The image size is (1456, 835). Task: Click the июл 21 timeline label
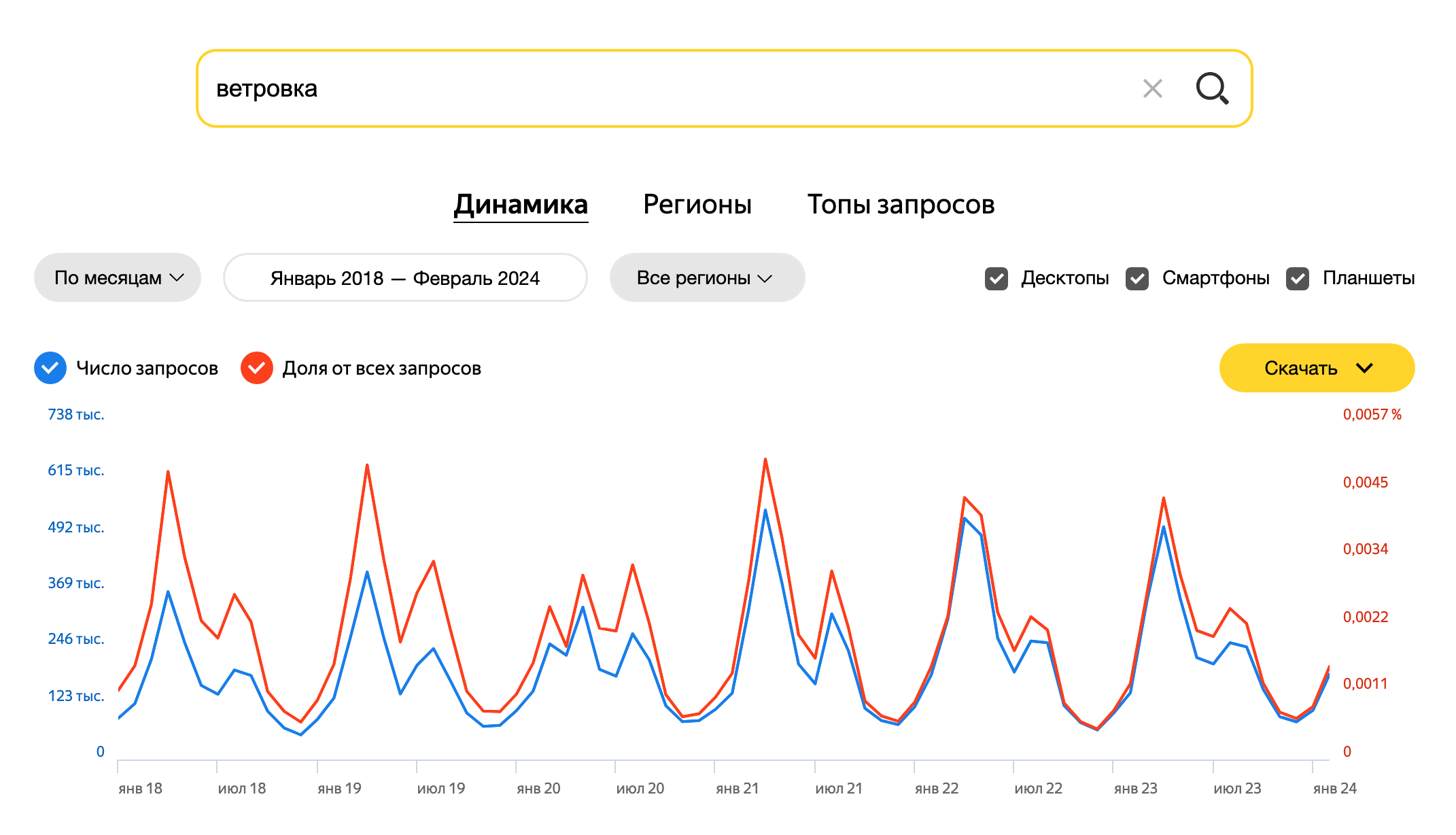[x=839, y=788]
